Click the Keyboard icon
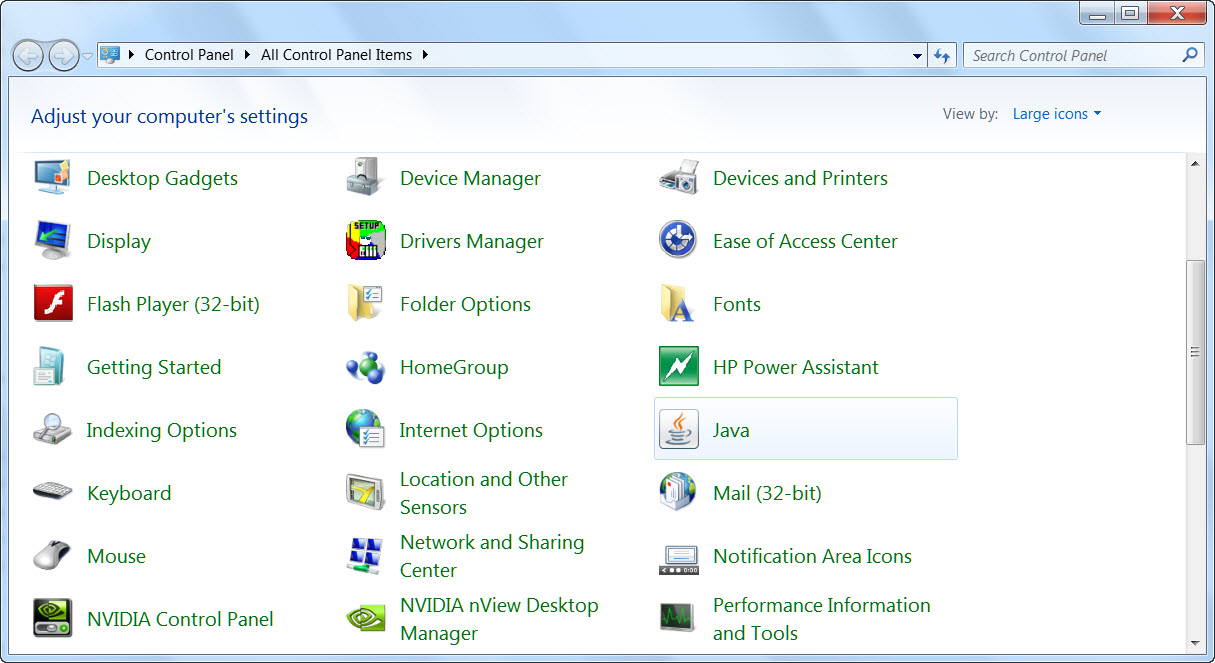This screenshot has height=663, width=1215. coord(53,493)
